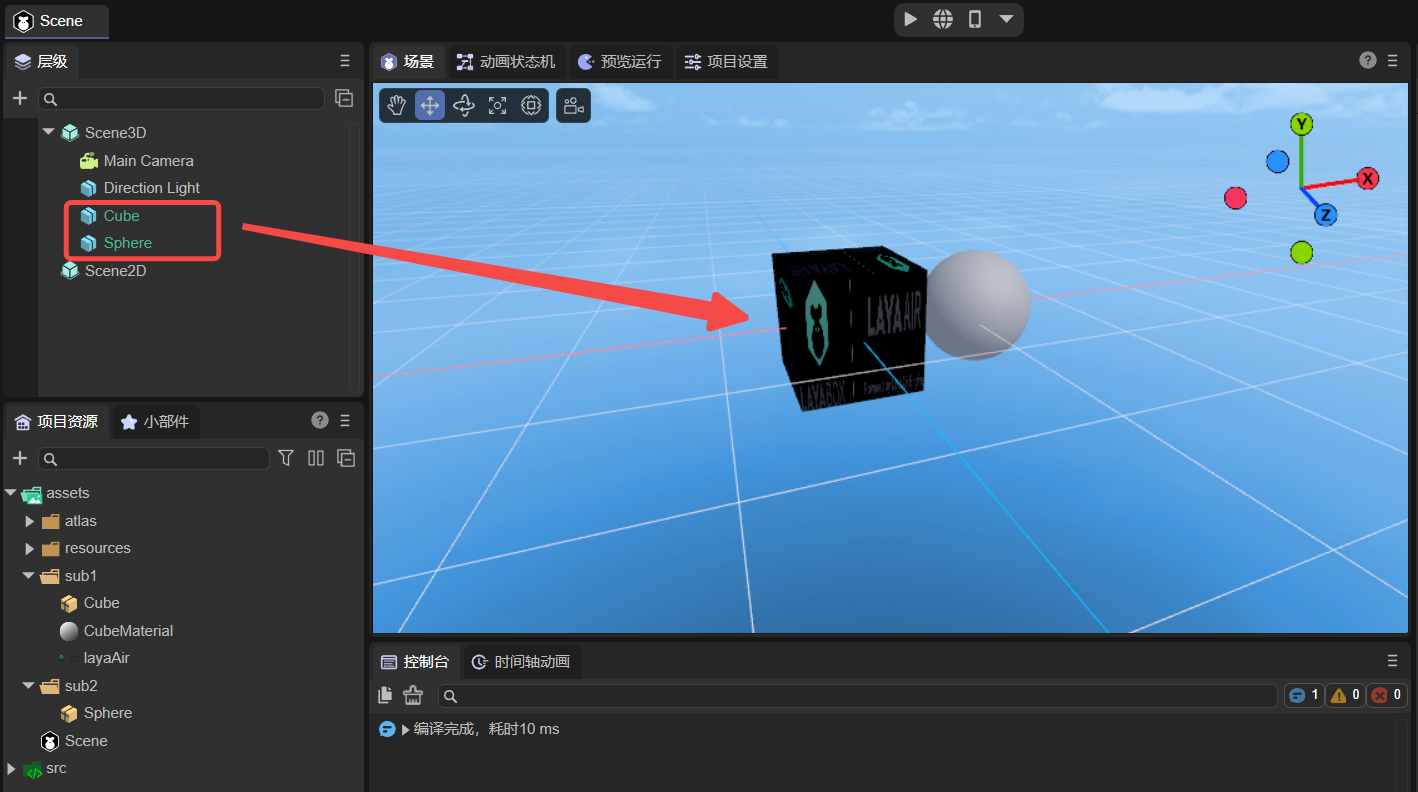The image size is (1418, 792).
Task: Toggle the warning log filter in console
Action: pos(1345,695)
